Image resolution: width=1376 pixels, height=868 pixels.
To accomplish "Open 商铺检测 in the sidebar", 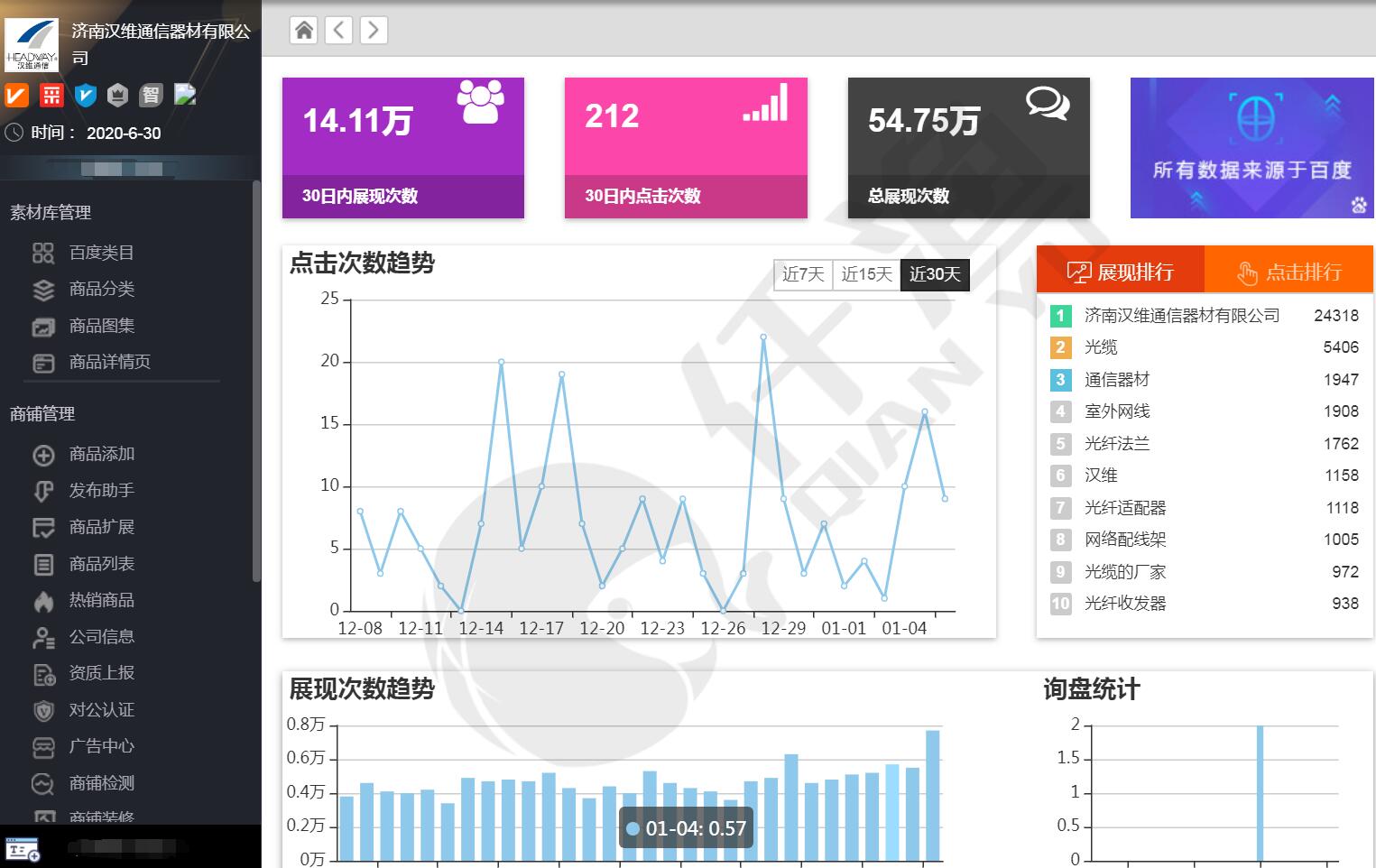I will coord(99,783).
